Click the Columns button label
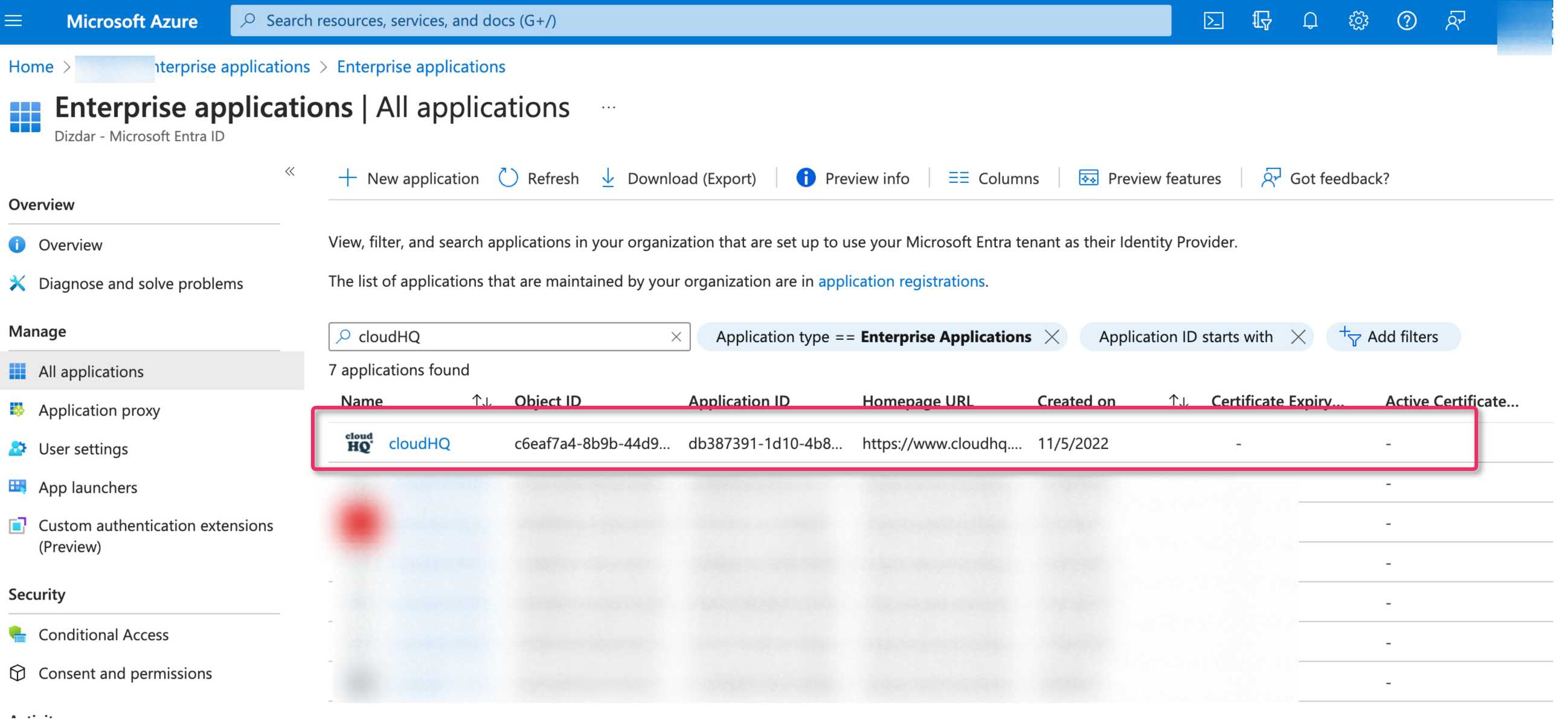Viewport: 1568px width, 719px height. pyautogui.click(x=1008, y=177)
